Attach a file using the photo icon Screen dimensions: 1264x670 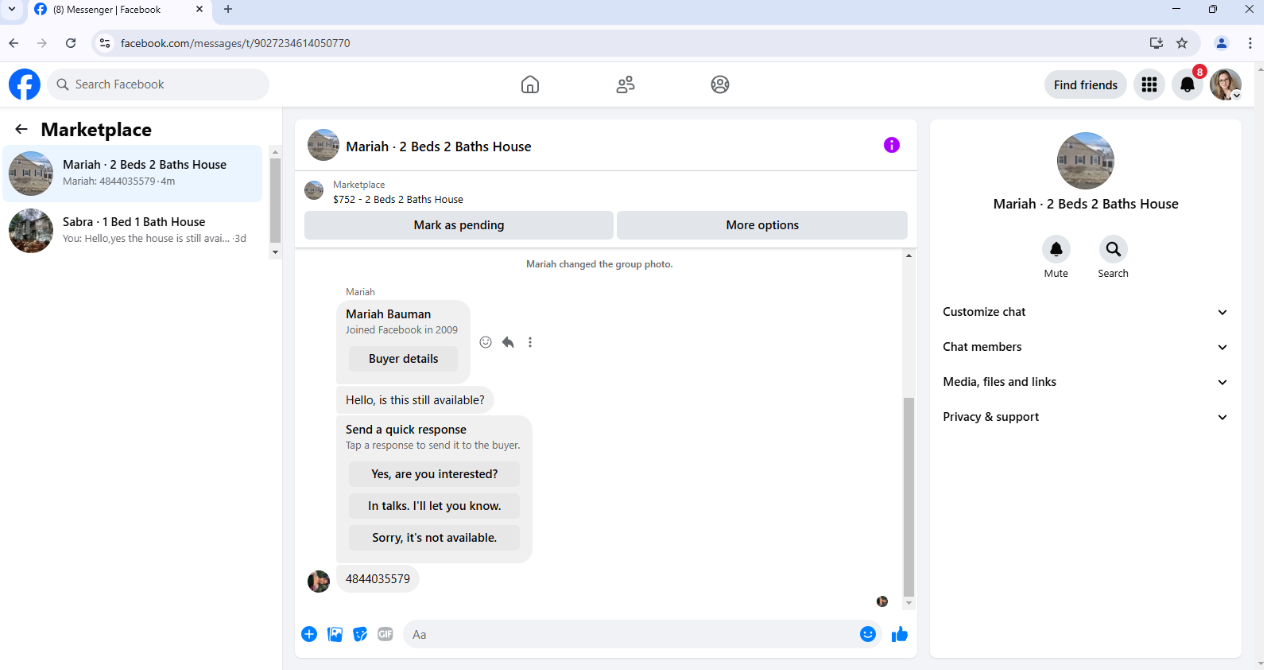[335, 634]
